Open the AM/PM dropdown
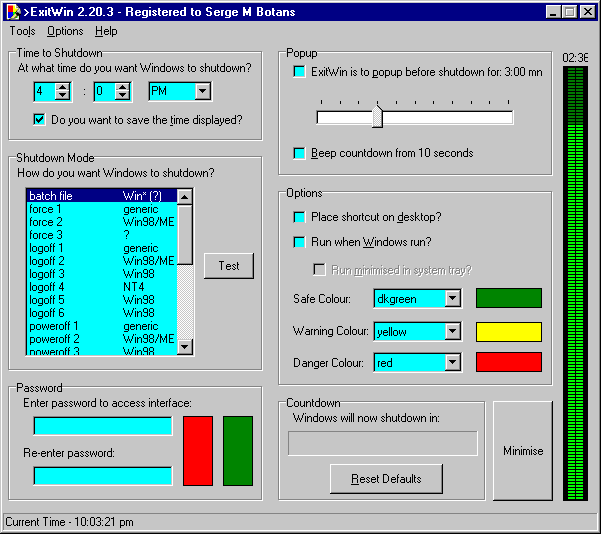 tap(202, 92)
